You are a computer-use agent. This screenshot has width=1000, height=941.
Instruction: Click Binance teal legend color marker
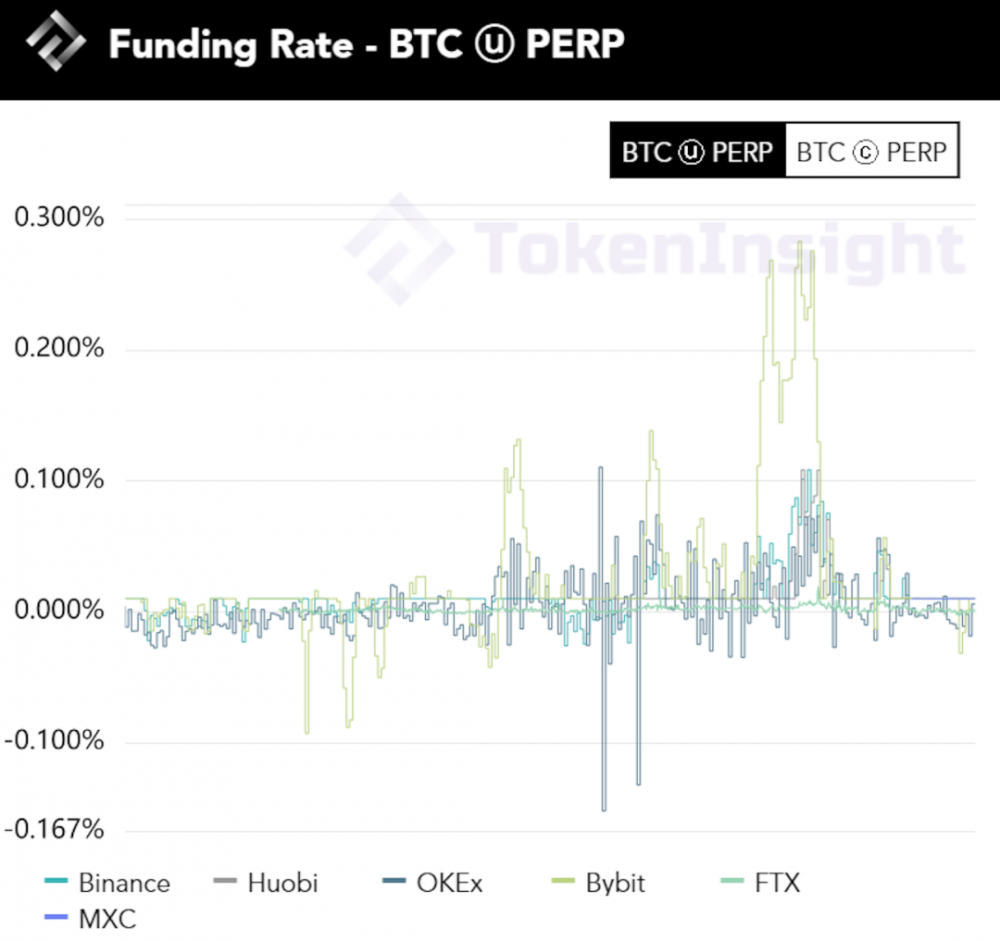tap(57, 883)
